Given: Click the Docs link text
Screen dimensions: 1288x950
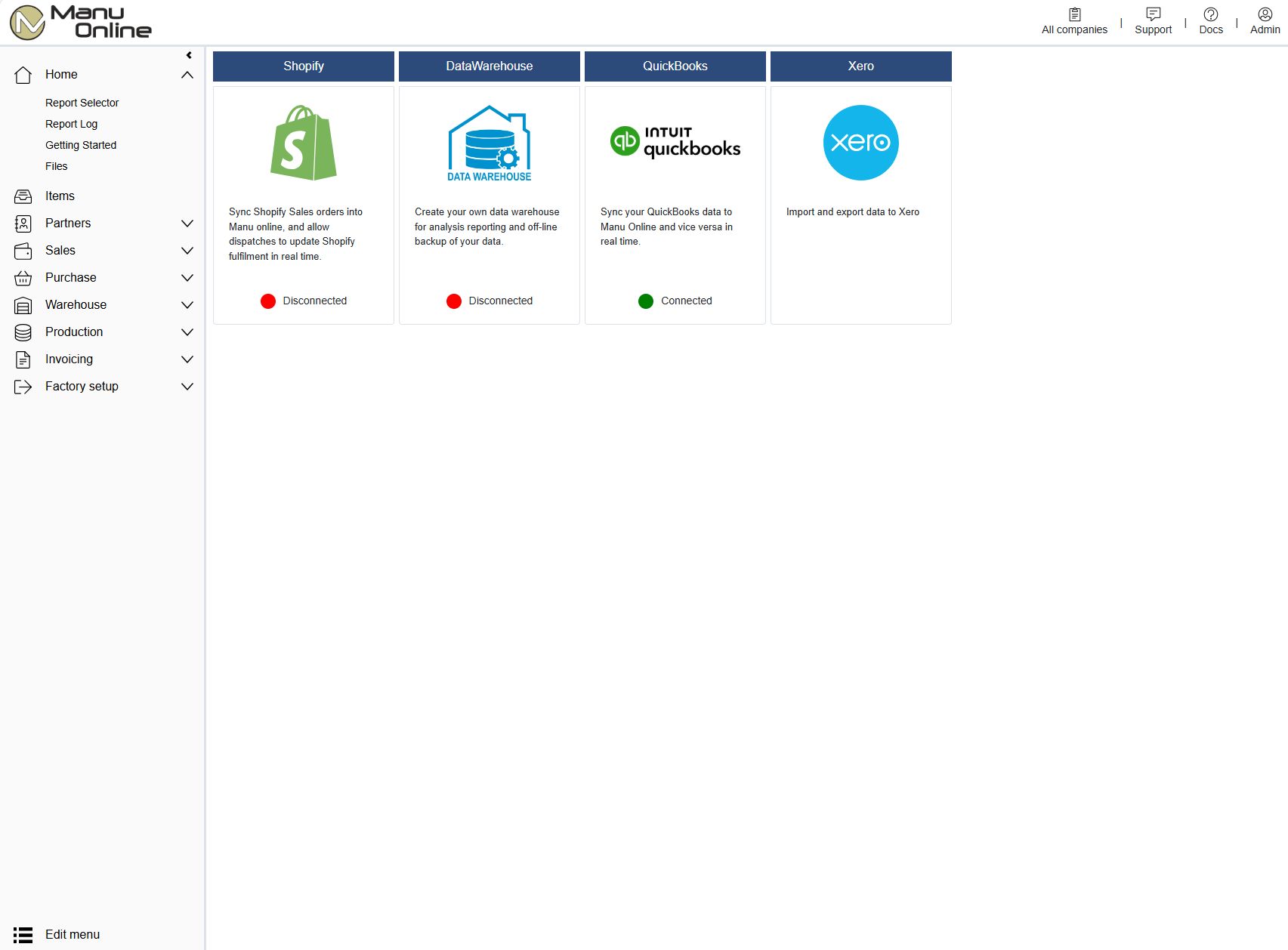Looking at the screenshot, I should pyautogui.click(x=1210, y=30).
